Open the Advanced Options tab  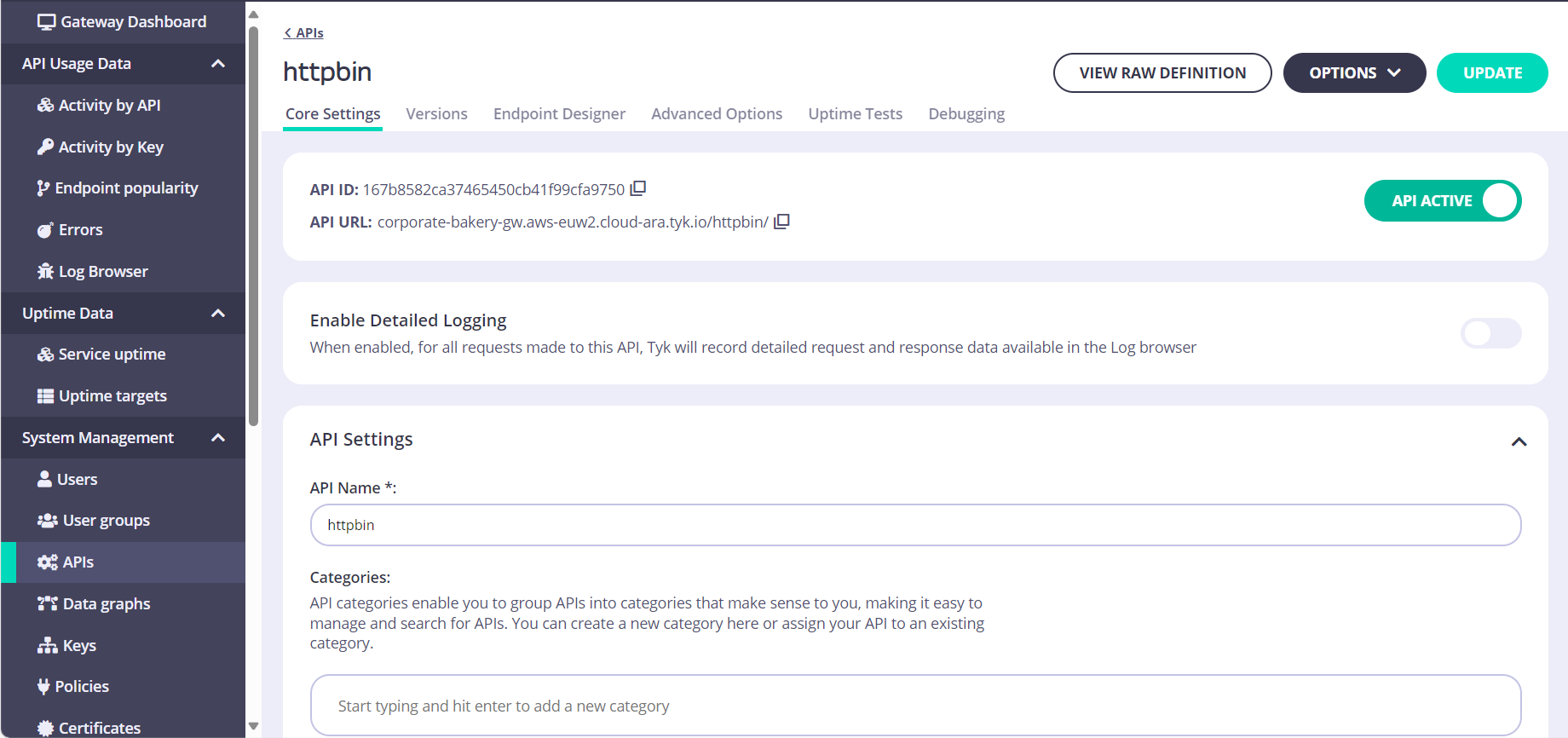(716, 114)
